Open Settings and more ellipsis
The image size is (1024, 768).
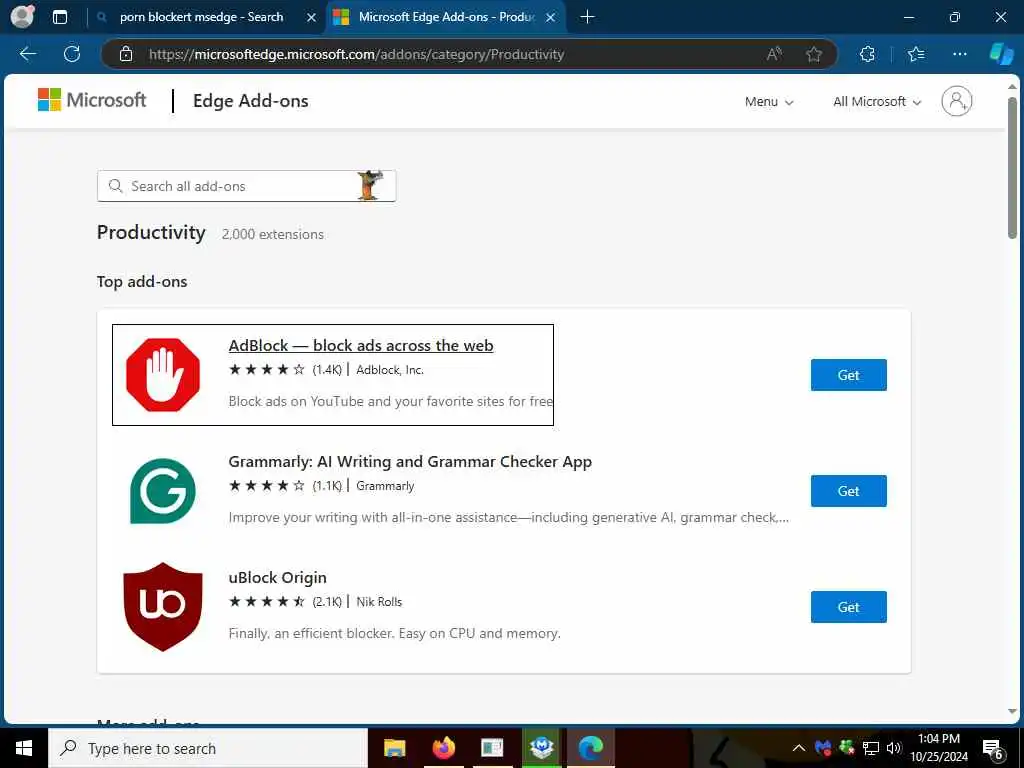959,54
